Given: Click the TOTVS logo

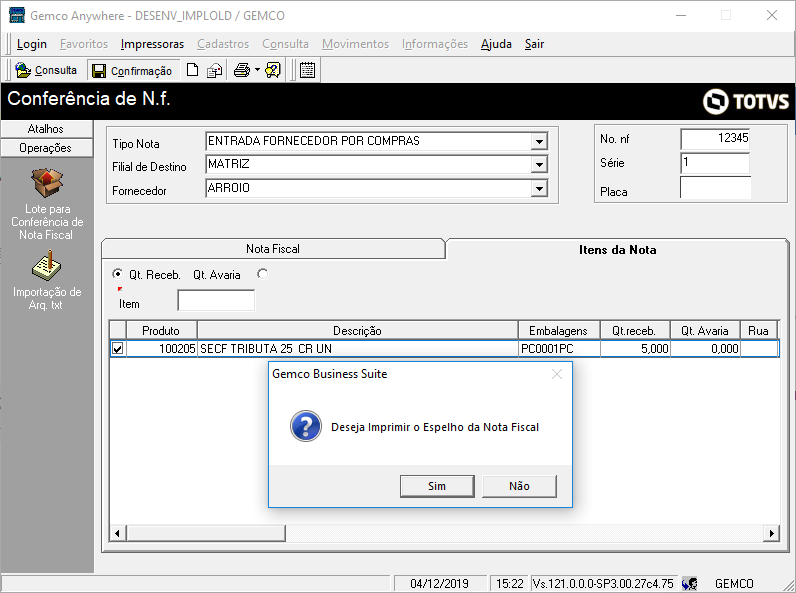Looking at the screenshot, I should click(746, 101).
